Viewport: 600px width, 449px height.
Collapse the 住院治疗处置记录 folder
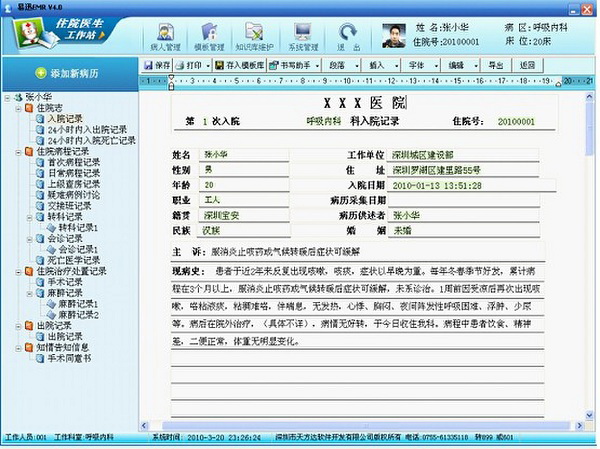[18, 272]
